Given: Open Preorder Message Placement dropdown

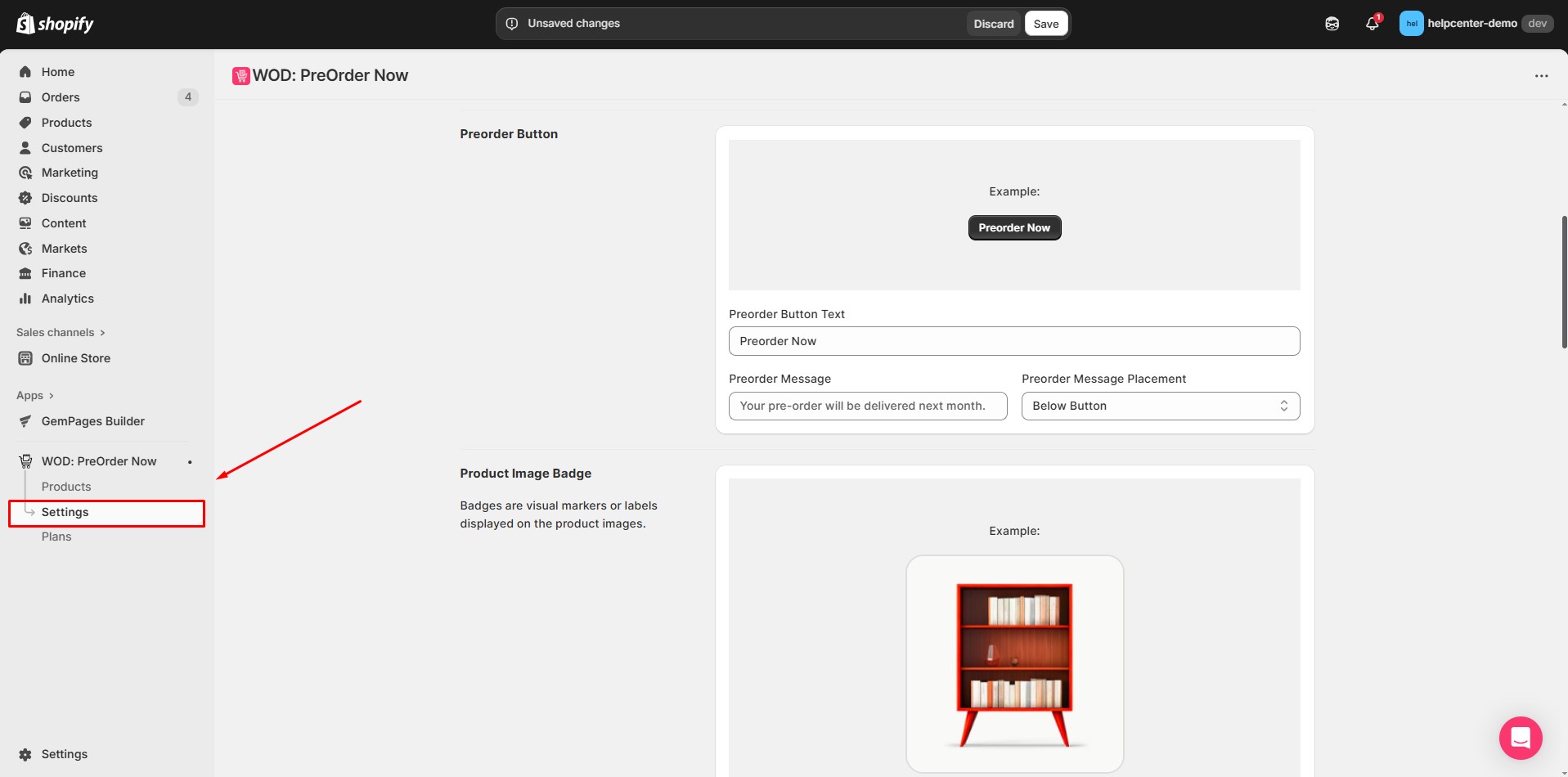Looking at the screenshot, I should (1161, 406).
